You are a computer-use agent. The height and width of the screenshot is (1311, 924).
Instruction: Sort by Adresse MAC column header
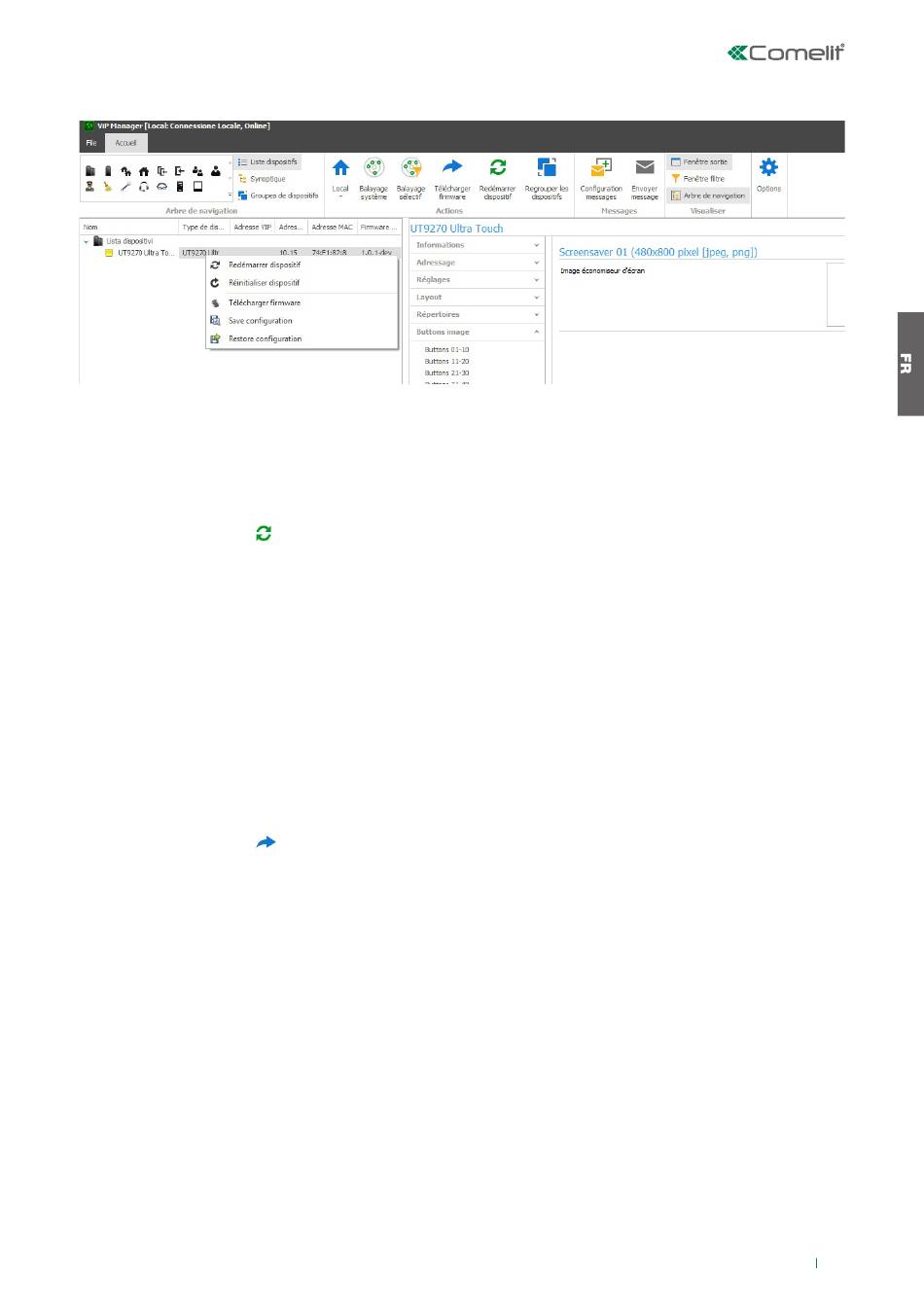pos(332,227)
